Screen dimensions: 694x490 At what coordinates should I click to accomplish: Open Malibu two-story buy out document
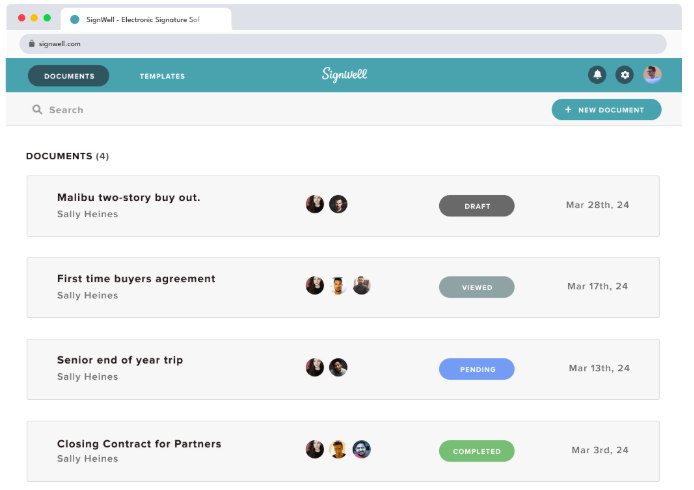(129, 198)
